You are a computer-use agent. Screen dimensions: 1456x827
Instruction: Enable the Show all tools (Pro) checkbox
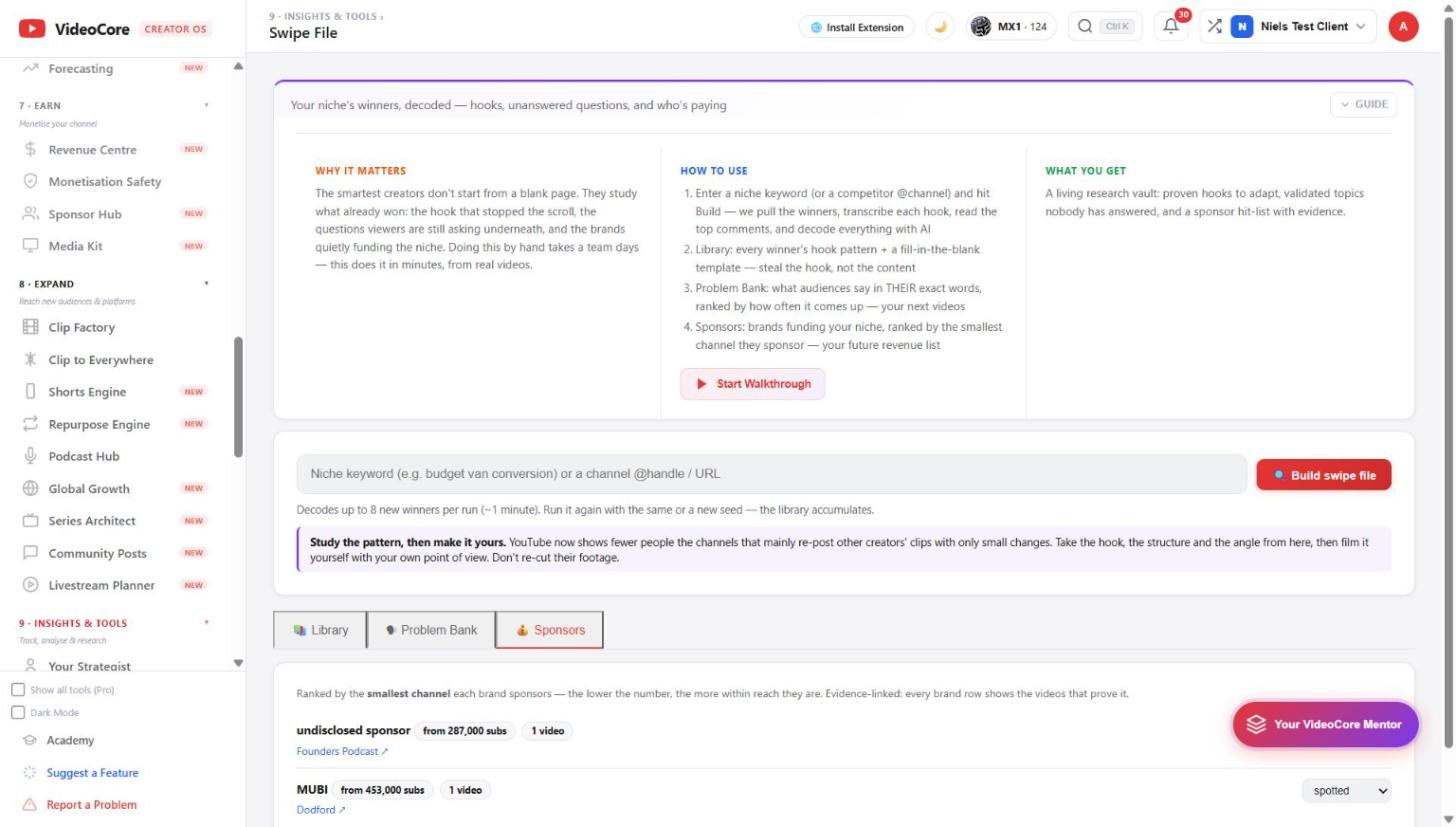18,690
